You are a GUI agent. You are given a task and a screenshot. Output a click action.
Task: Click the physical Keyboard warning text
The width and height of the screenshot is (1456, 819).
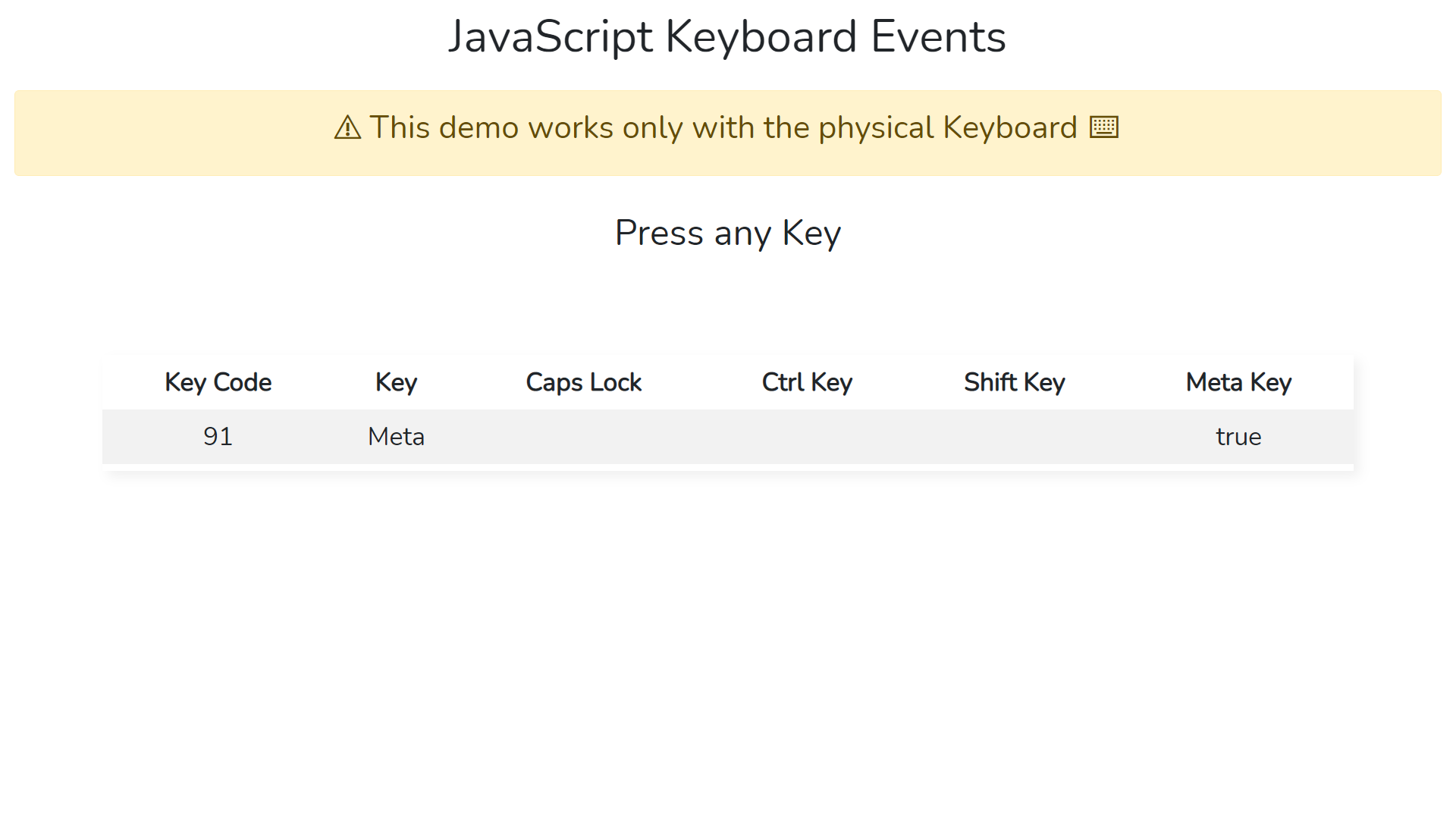coord(722,127)
